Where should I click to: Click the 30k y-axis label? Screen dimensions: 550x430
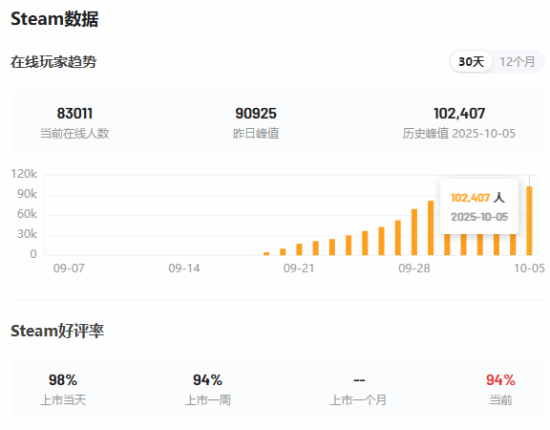(x=27, y=234)
